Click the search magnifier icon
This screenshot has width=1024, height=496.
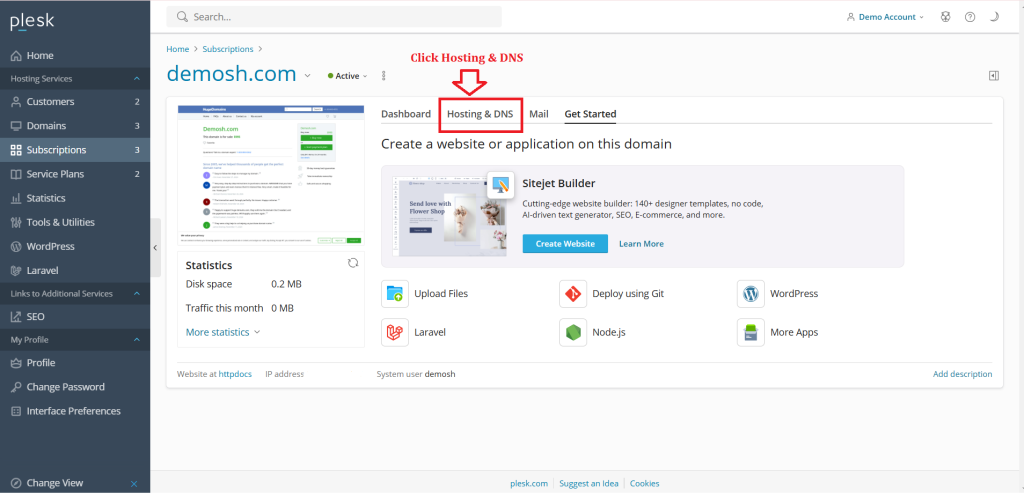182,17
